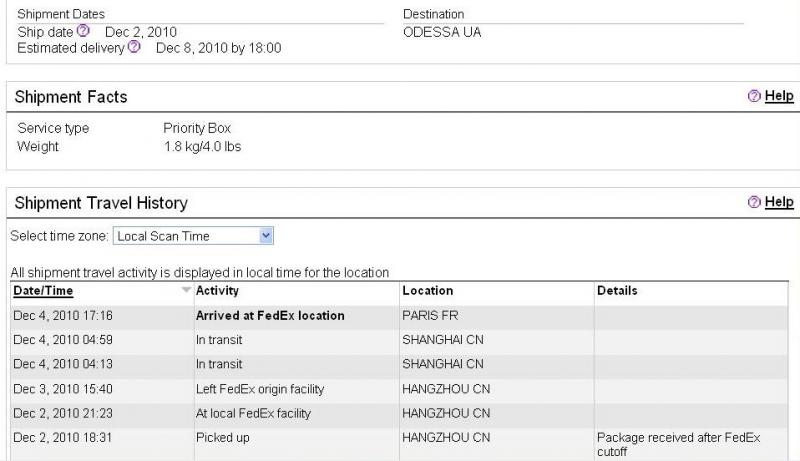The height and width of the screenshot is (461, 800).
Task: Click the Activity column header
Action: pos(217,291)
